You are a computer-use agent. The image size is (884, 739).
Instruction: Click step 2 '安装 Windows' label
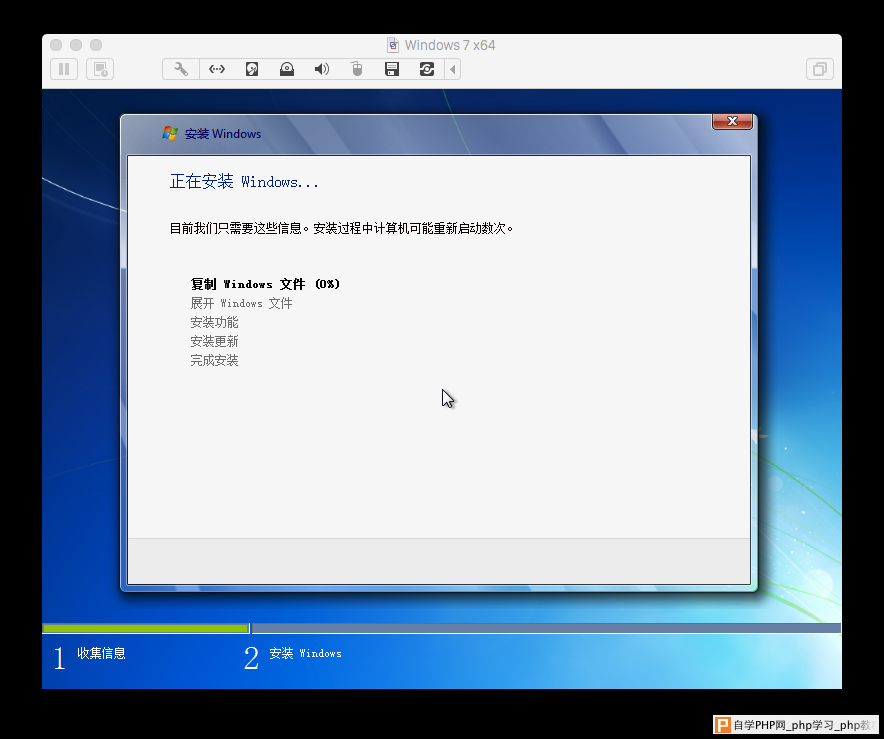pos(305,654)
